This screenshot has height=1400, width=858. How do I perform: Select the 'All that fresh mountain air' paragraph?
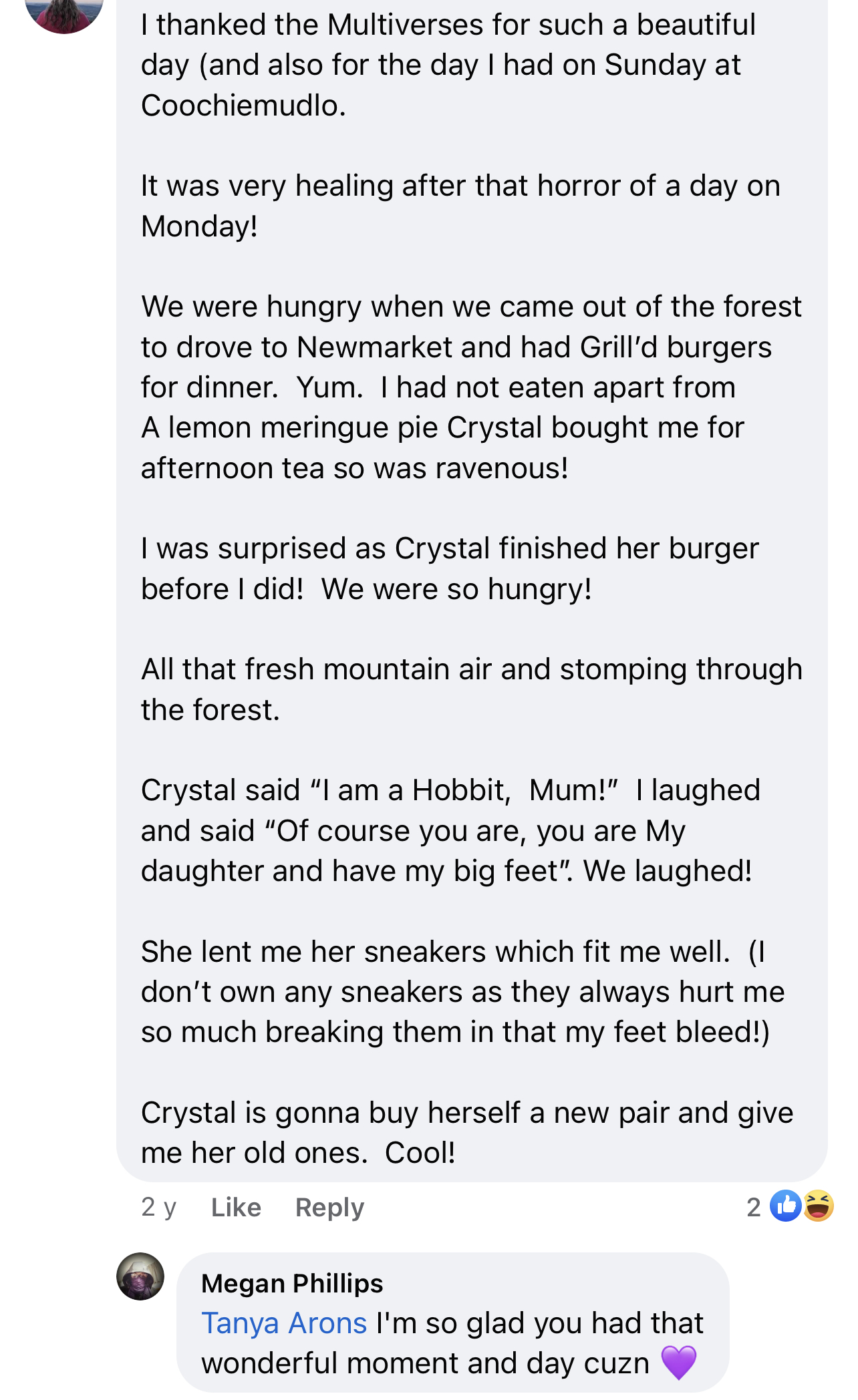click(471, 689)
